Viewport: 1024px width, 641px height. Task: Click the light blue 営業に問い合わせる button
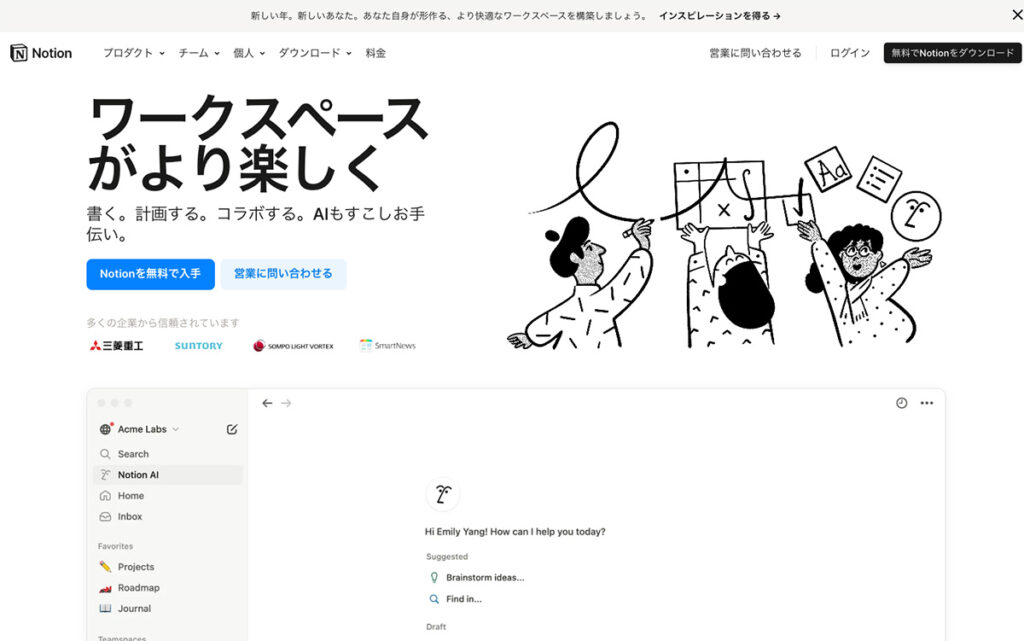coord(283,274)
